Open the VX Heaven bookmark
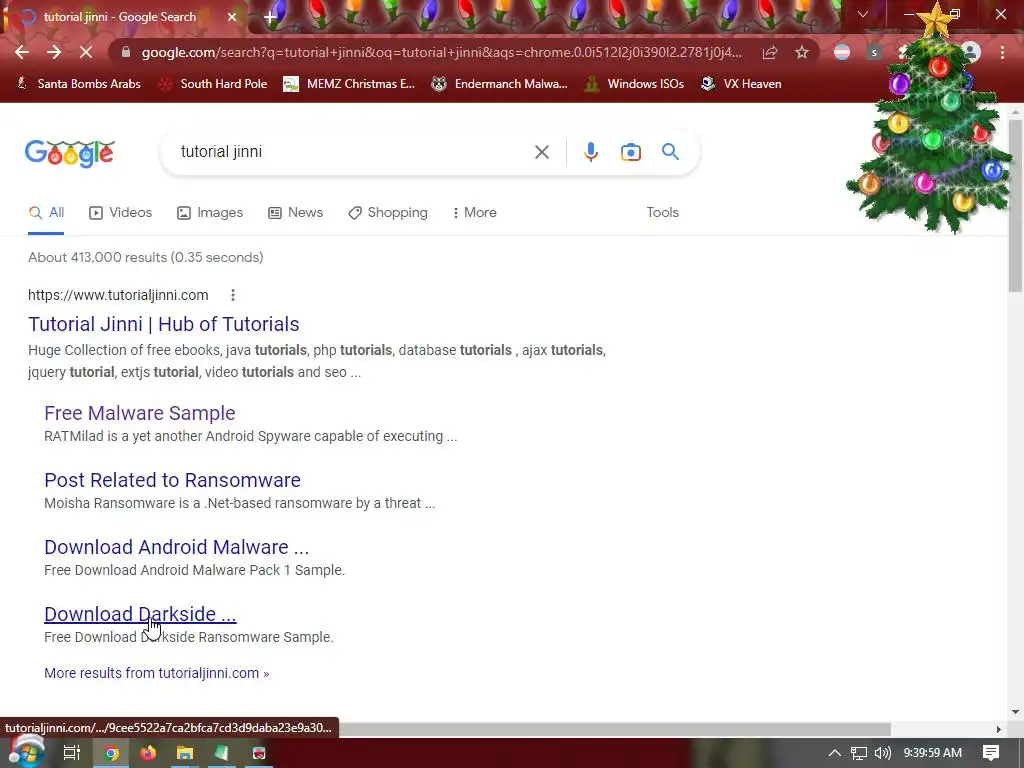The image size is (1024, 768). (741, 84)
